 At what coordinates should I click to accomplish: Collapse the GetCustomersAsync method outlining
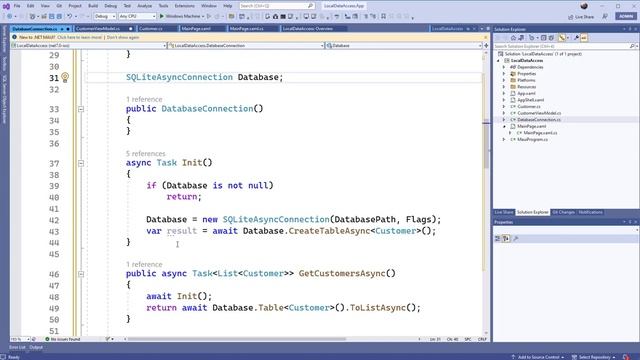[x=81, y=274]
